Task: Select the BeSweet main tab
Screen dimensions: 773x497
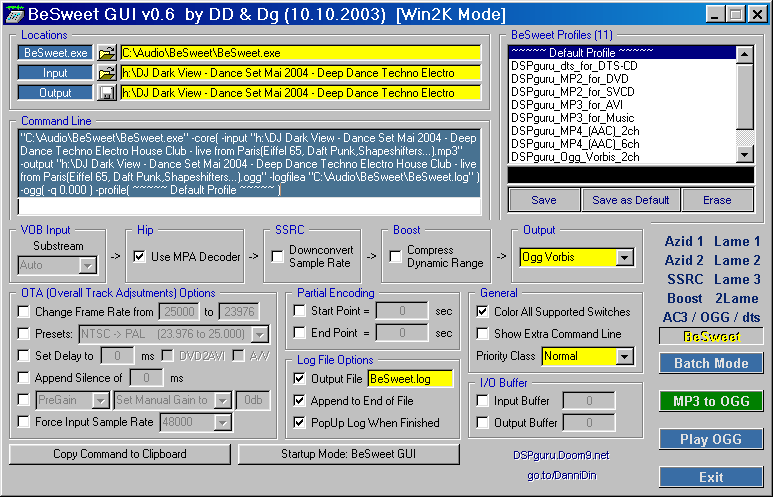Action: tap(711, 336)
